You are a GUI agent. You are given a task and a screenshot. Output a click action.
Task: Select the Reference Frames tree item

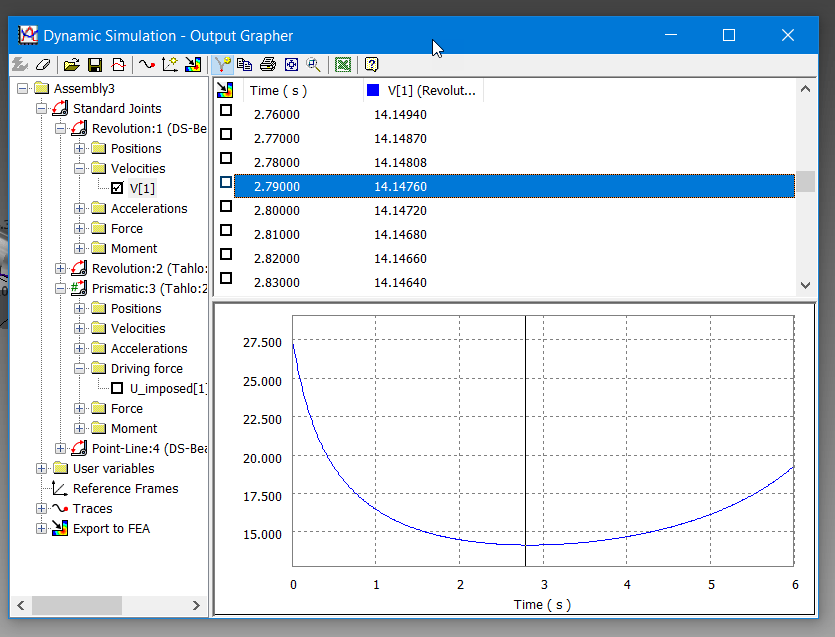[126, 488]
